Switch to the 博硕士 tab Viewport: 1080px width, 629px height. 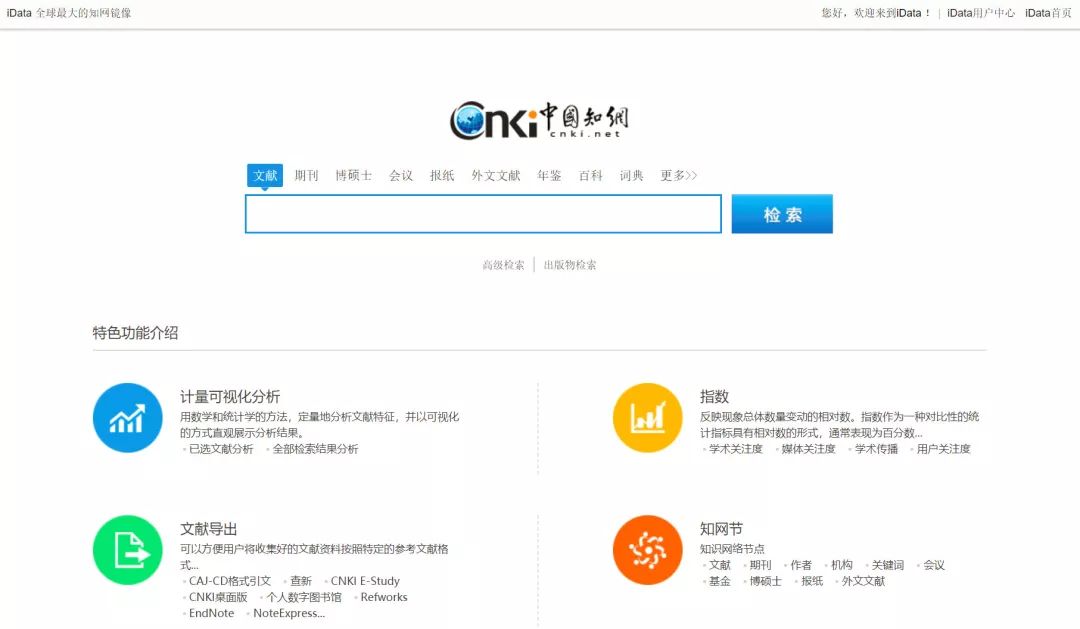coord(353,176)
